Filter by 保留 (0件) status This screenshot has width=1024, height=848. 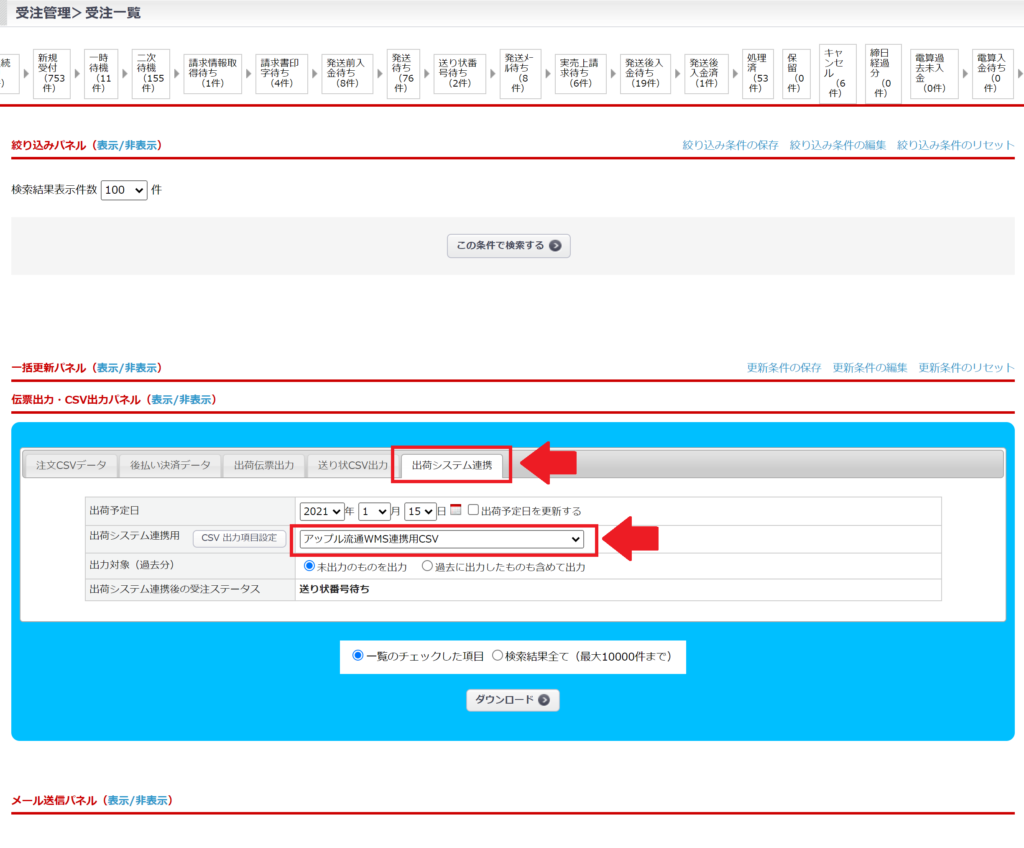click(x=796, y=73)
